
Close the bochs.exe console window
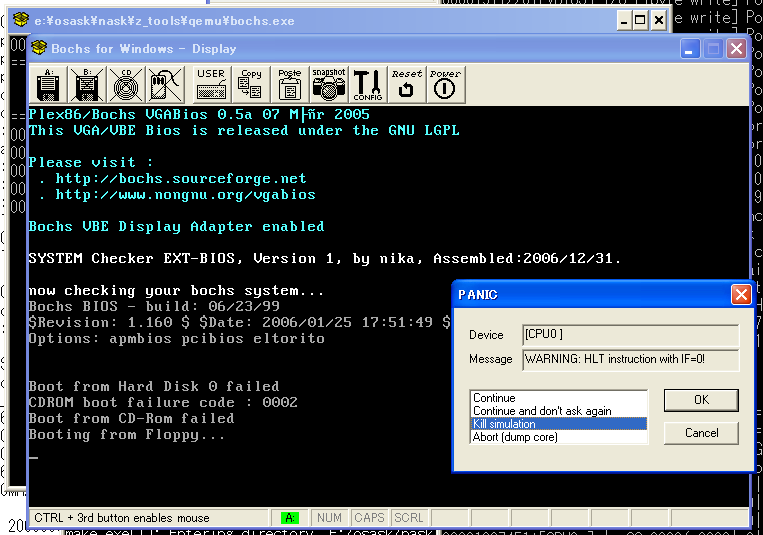coord(658,20)
